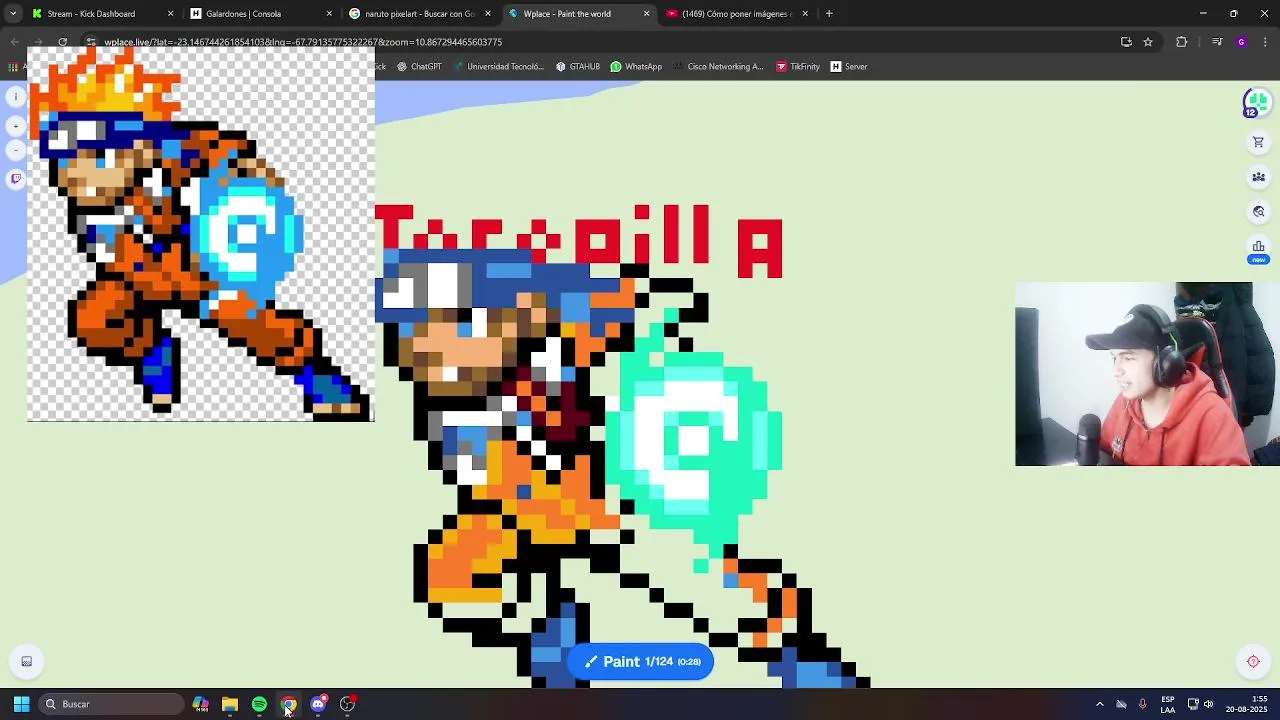Open the browser extensions puzzle icon
1280x720 pixels.
tap(1182, 42)
